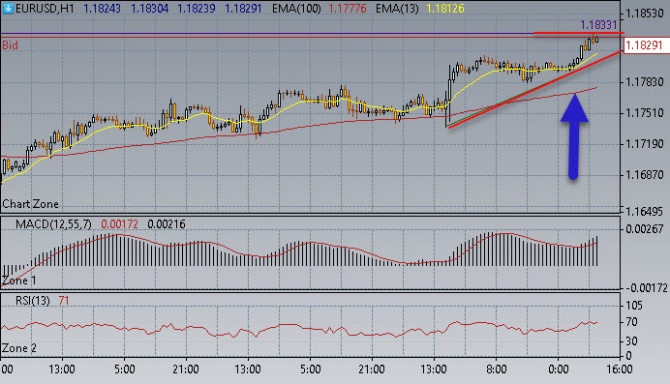Click the low price 1.18239
This screenshot has height=384, width=670.
click(196, 9)
